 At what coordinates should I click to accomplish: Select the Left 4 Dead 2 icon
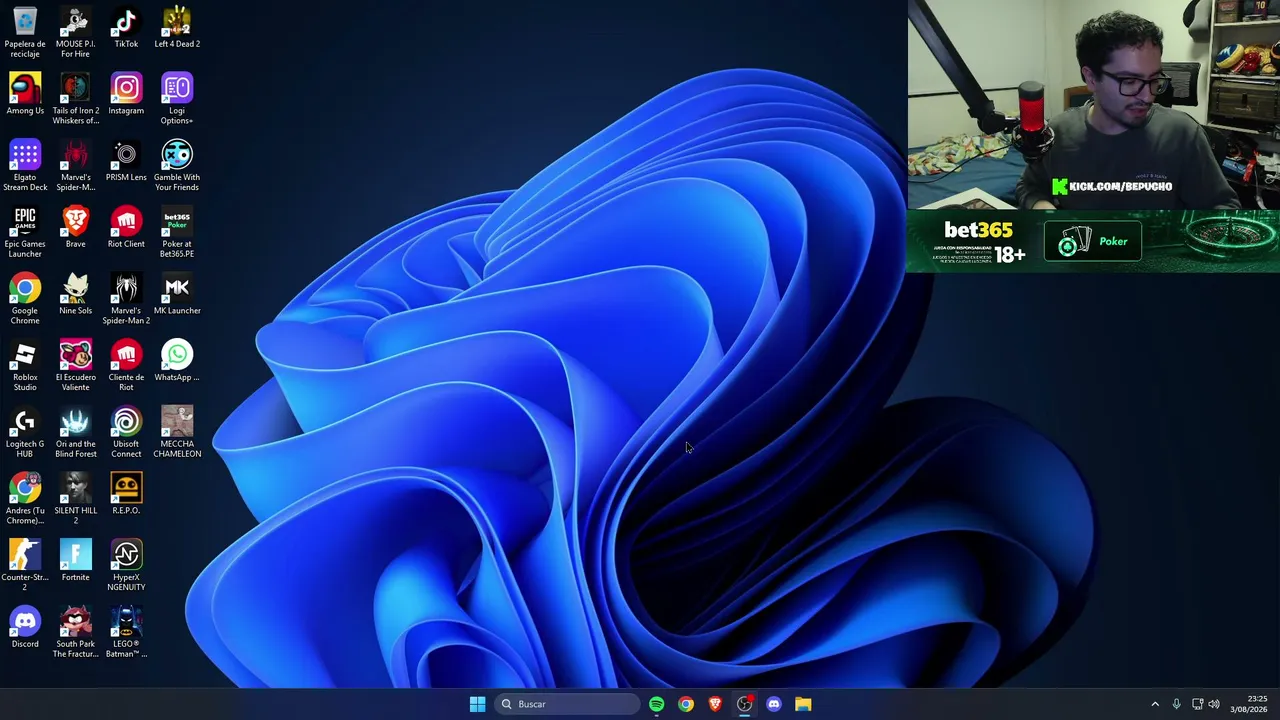(x=177, y=27)
